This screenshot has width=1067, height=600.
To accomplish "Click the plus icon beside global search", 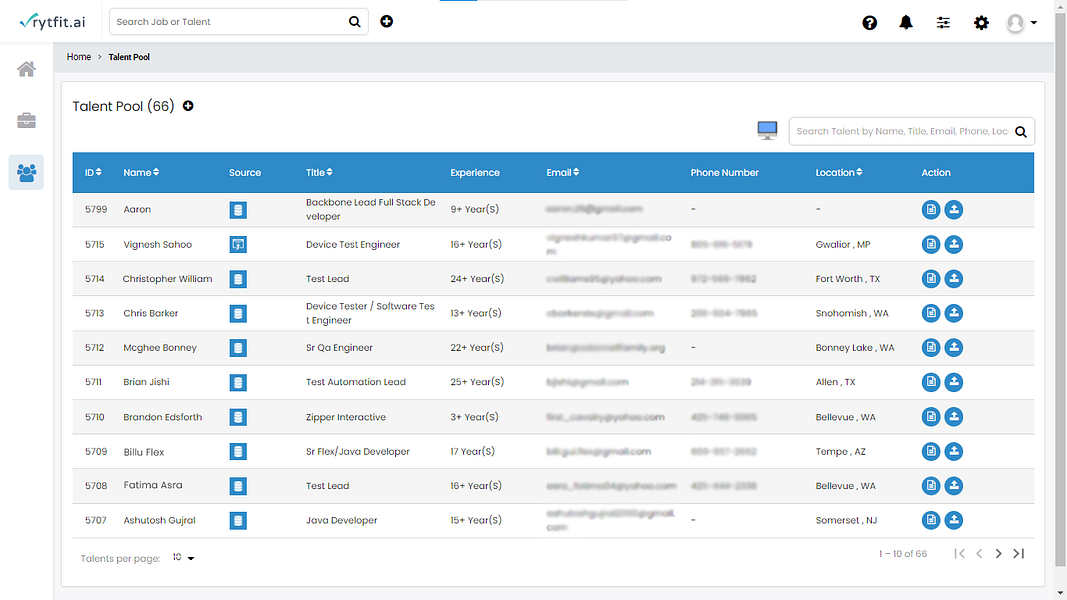I will [x=387, y=22].
